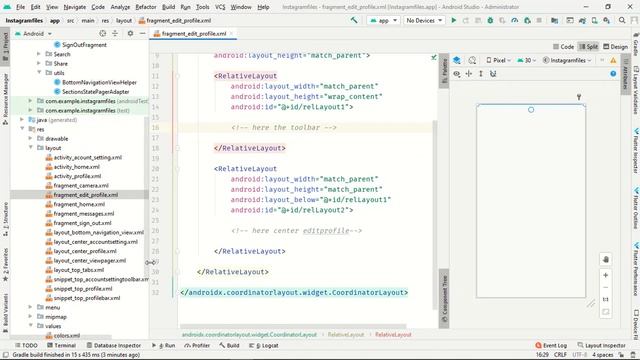
Task: Click CoordinatorLayout breadcrumb below the editor
Action: point(249,334)
